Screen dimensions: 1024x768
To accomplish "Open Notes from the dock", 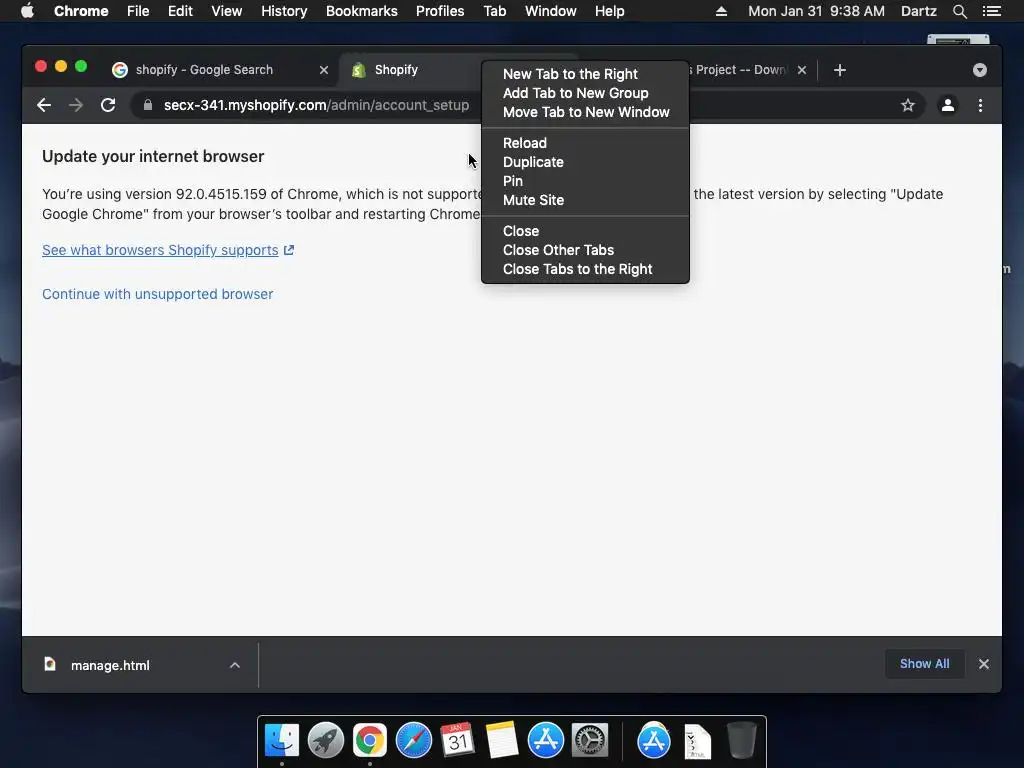I will [502, 740].
